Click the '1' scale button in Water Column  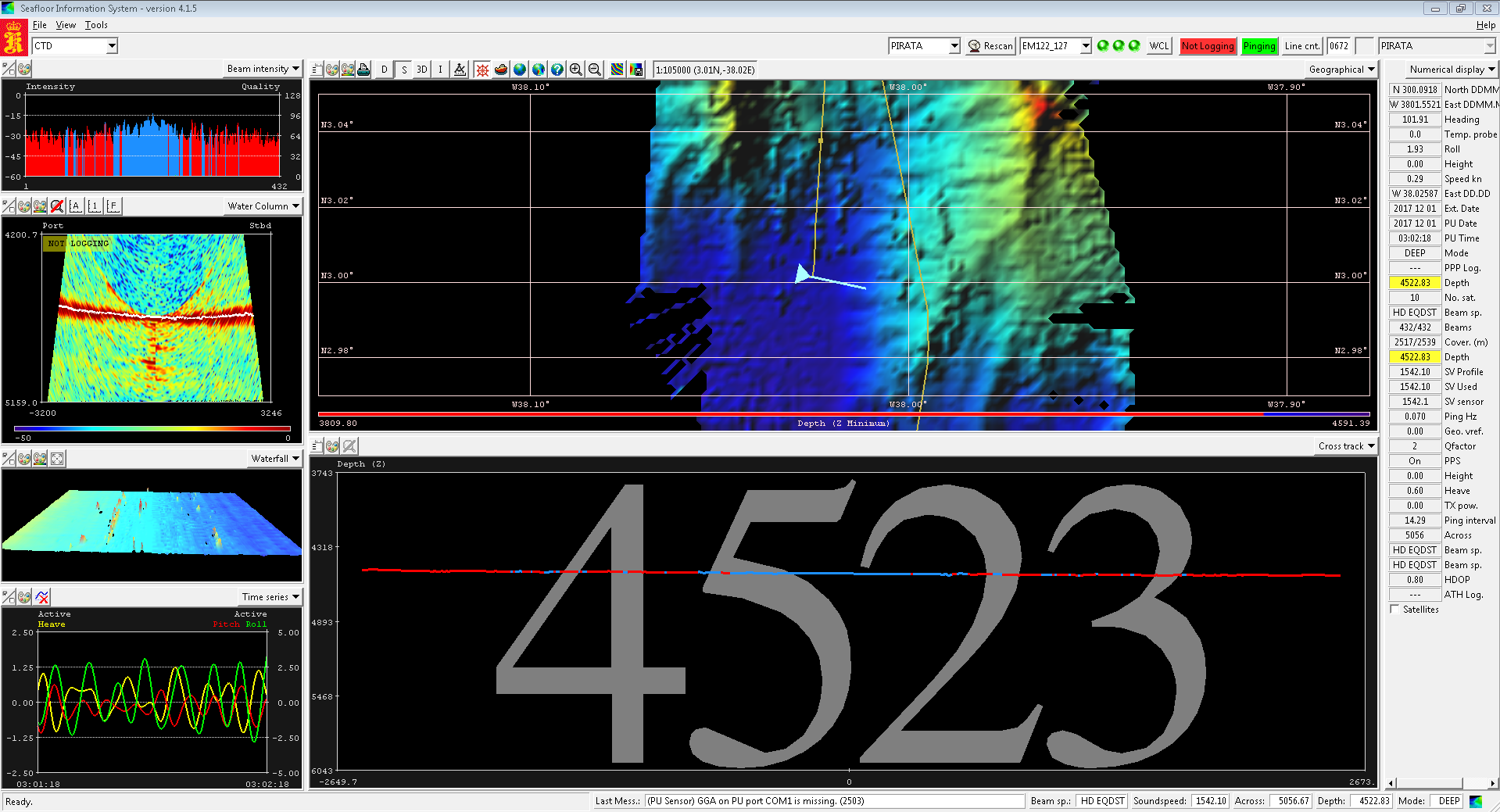coord(94,206)
